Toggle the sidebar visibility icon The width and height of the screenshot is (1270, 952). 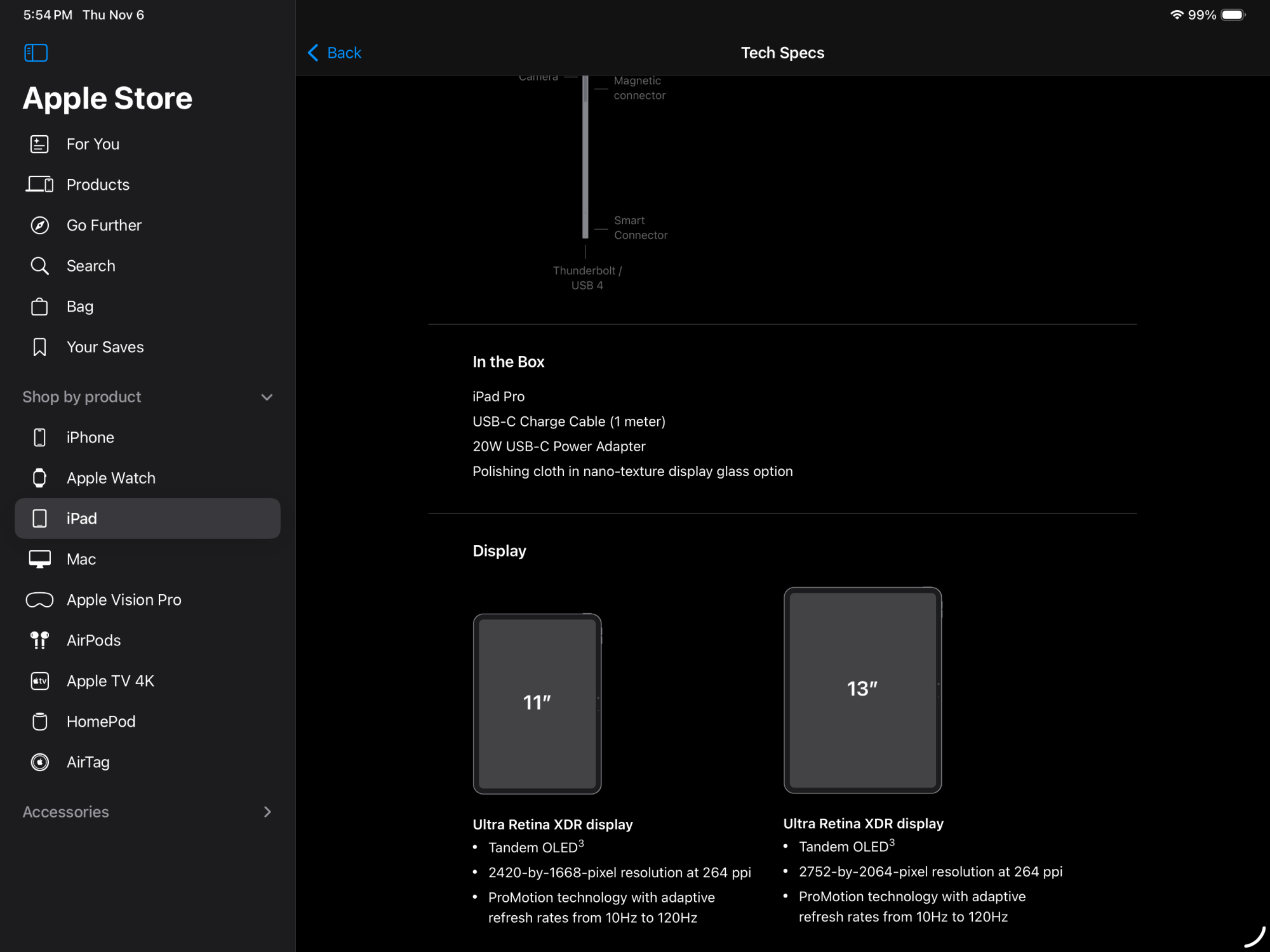pos(36,53)
